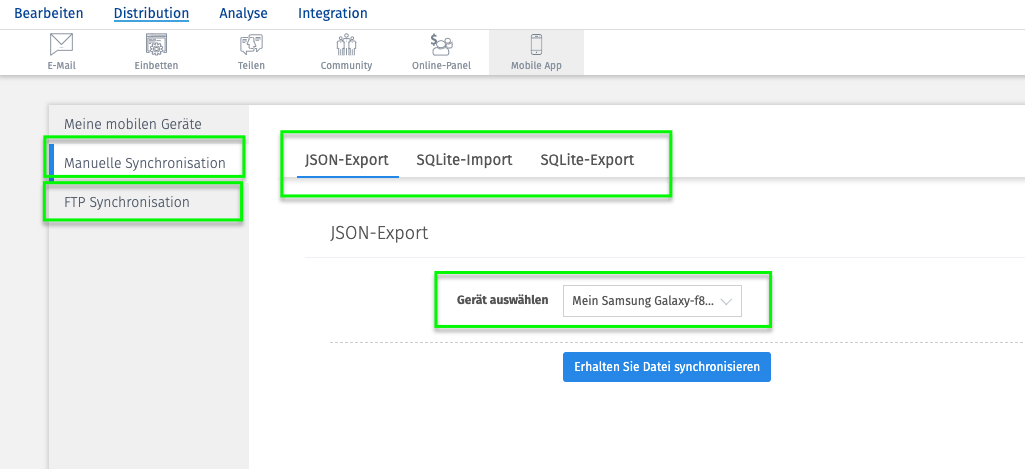Switch to the SQLite-Import tab
This screenshot has height=469, width=1025.
pos(464,160)
